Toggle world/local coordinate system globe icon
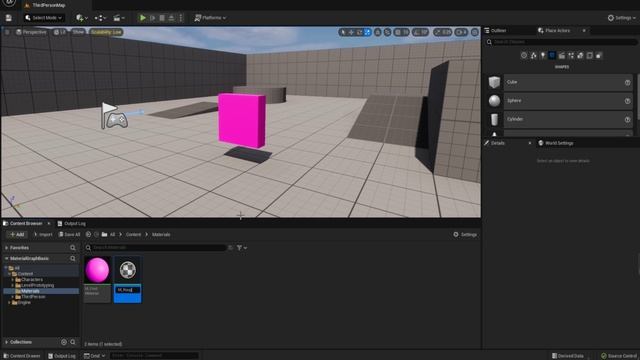 click(378, 32)
